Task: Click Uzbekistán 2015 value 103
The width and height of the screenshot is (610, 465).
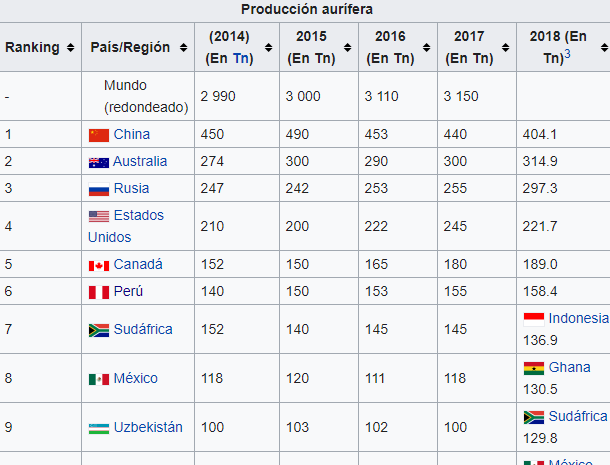Action: [297, 428]
